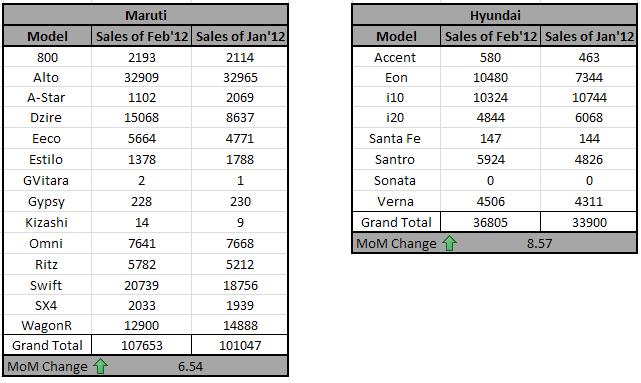Image resolution: width=641 pixels, height=383 pixels.
Task: Select the Kizashi model cell
Action: [47, 222]
